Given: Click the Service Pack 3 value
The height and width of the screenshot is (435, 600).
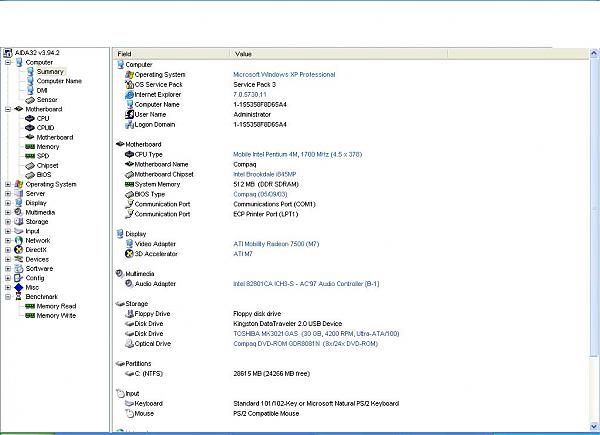Looking at the screenshot, I should pyautogui.click(x=254, y=85).
